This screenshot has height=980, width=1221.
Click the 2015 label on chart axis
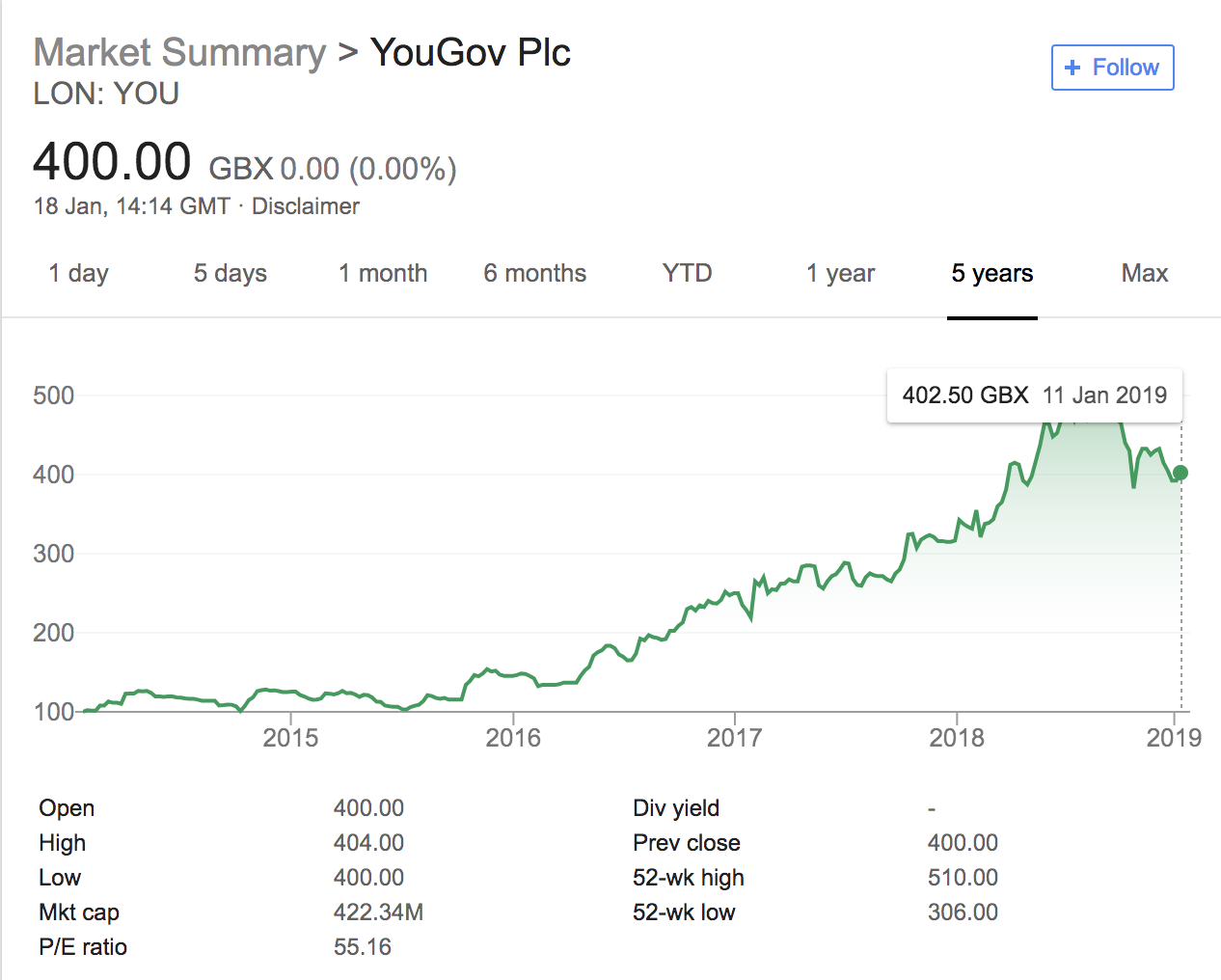290,738
